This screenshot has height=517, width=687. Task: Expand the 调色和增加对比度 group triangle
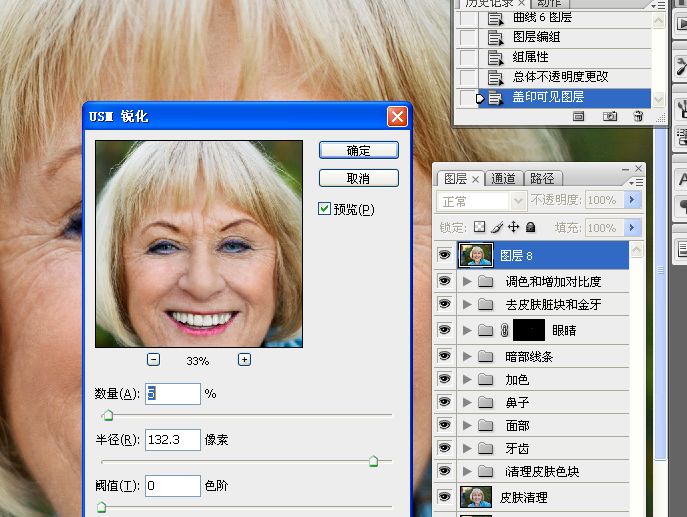coord(467,281)
